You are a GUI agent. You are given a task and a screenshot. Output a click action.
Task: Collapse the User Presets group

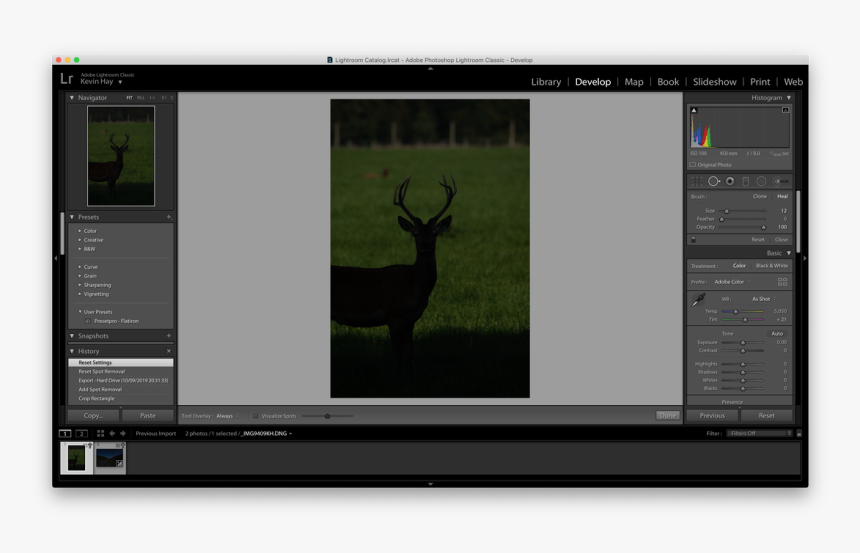point(80,312)
